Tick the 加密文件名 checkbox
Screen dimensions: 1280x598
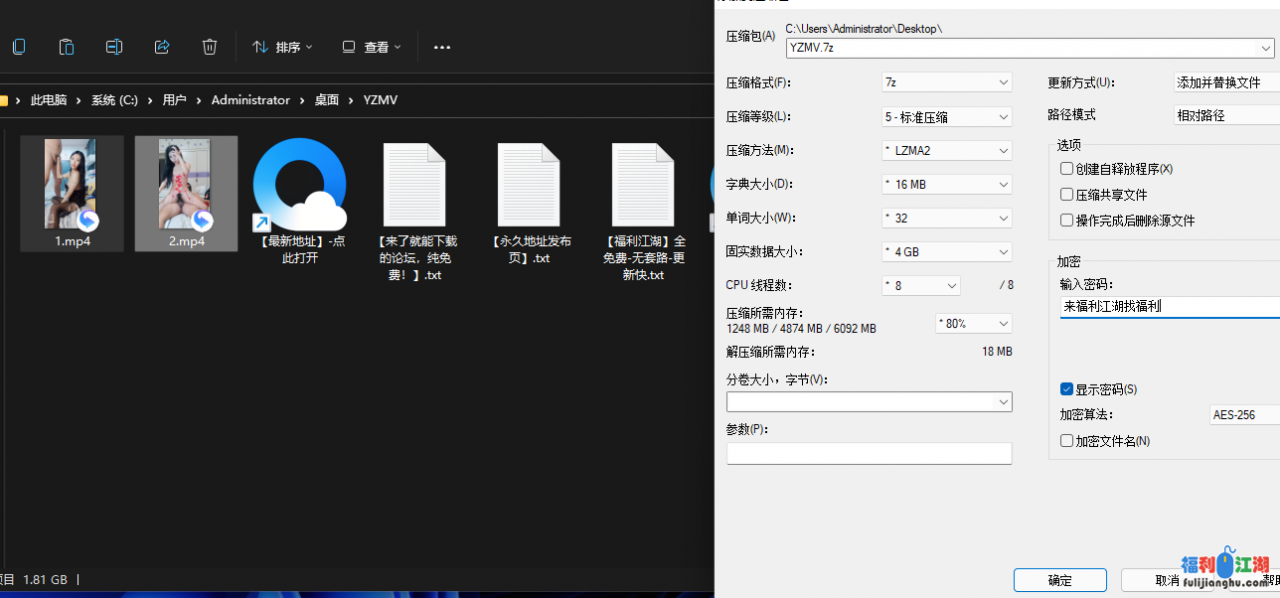pos(1067,441)
